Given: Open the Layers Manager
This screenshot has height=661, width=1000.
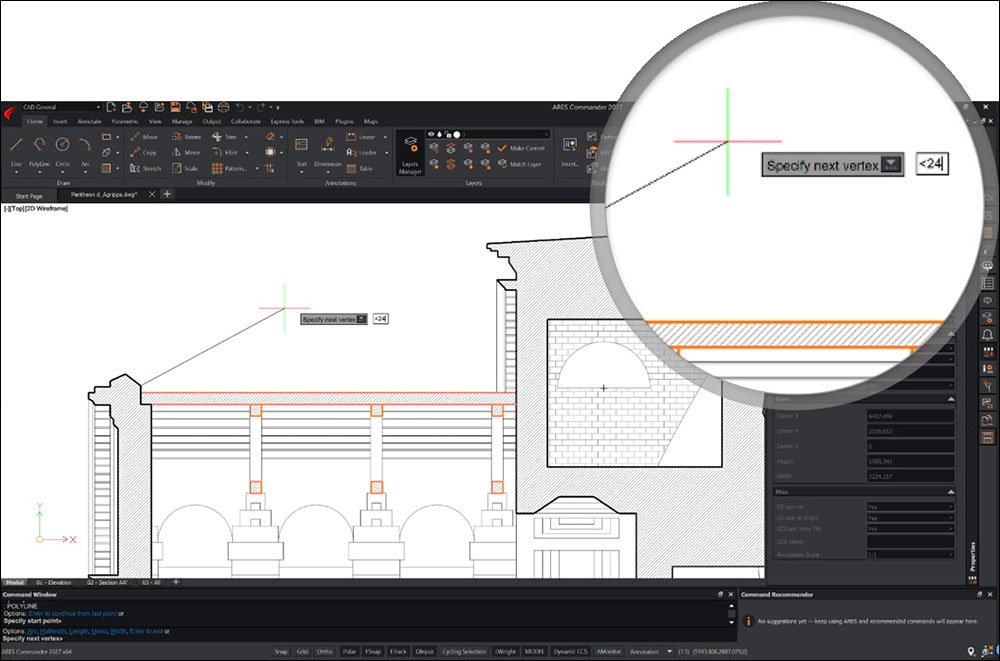Looking at the screenshot, I should [x=409, y=153].
